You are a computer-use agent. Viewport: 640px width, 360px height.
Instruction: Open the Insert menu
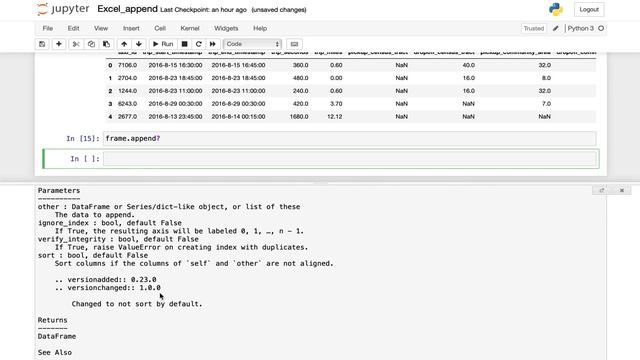pos(131,28)
